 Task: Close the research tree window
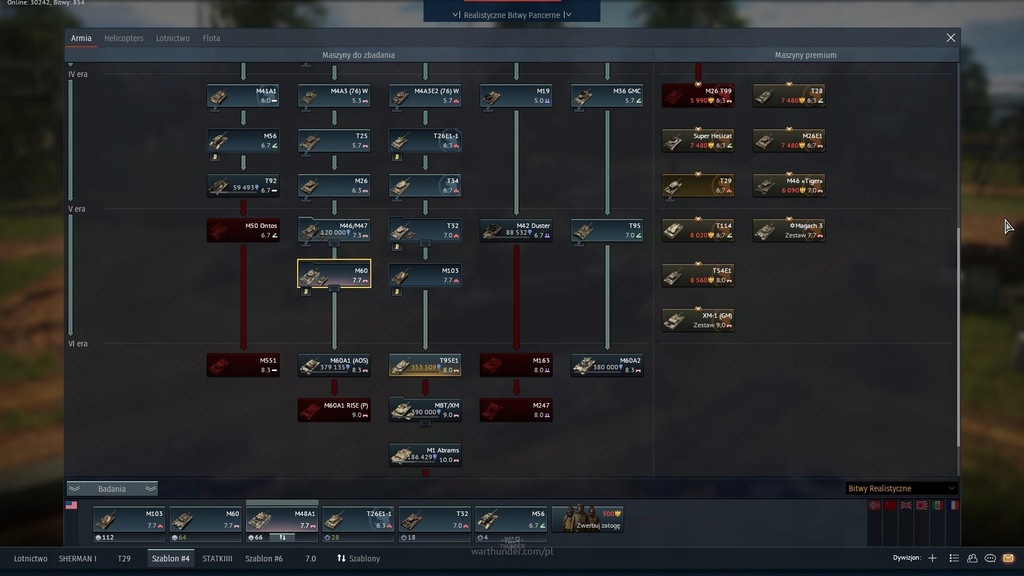coord(951,38)
